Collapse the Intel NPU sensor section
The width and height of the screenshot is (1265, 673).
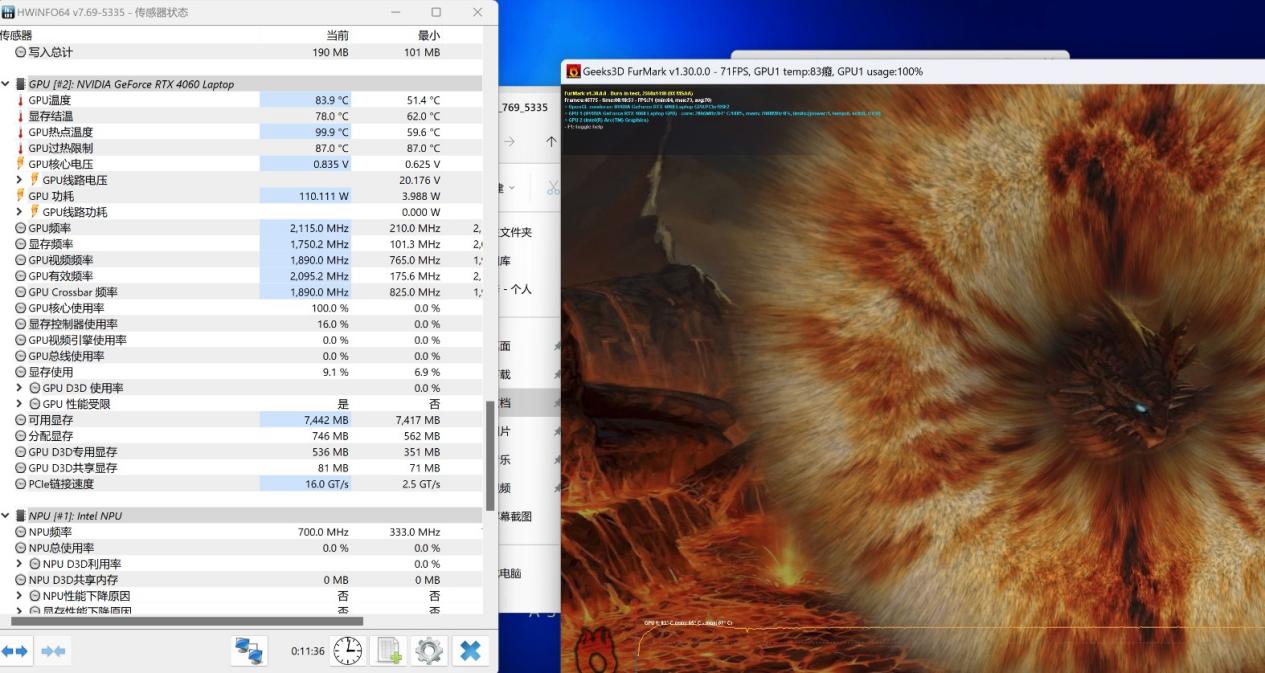click(5, 515)
